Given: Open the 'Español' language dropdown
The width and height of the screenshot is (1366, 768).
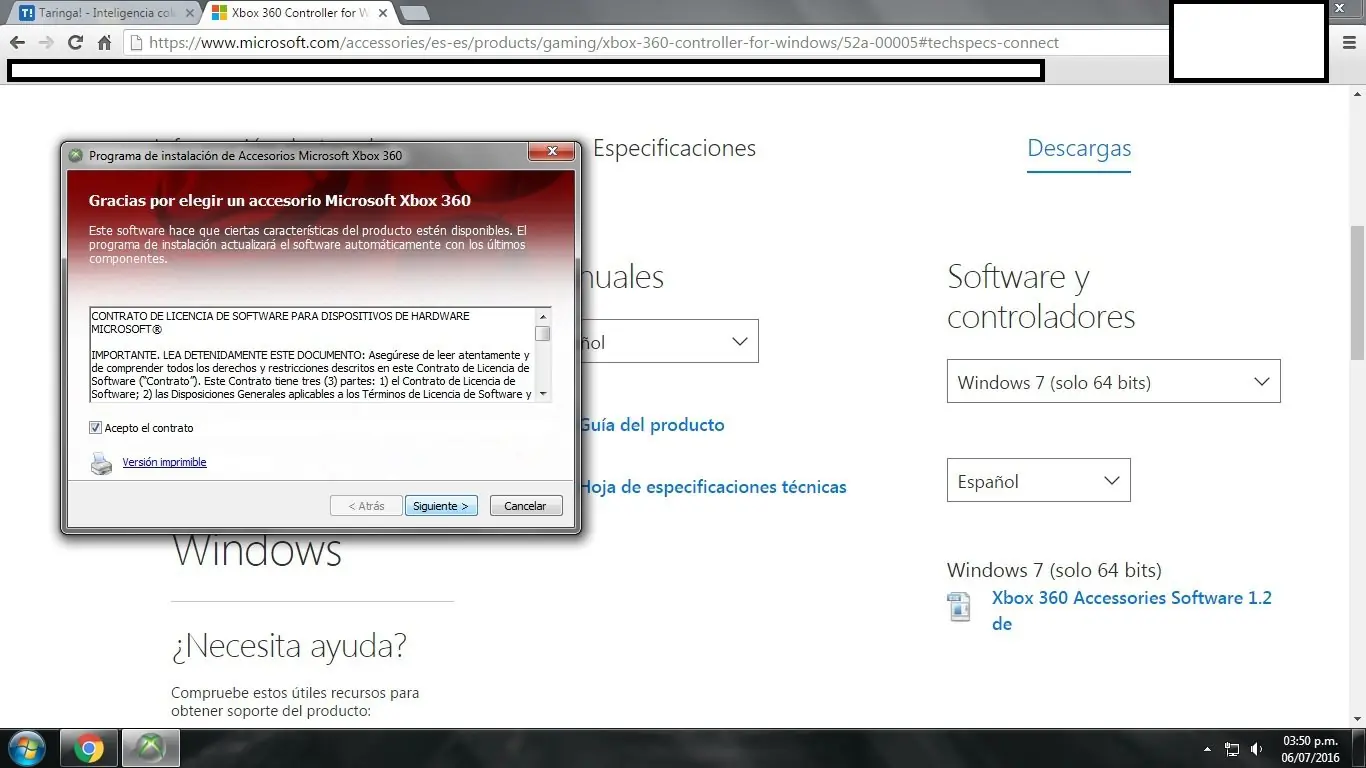Looking at the screenshot, I should click(x=1038, y=481).
